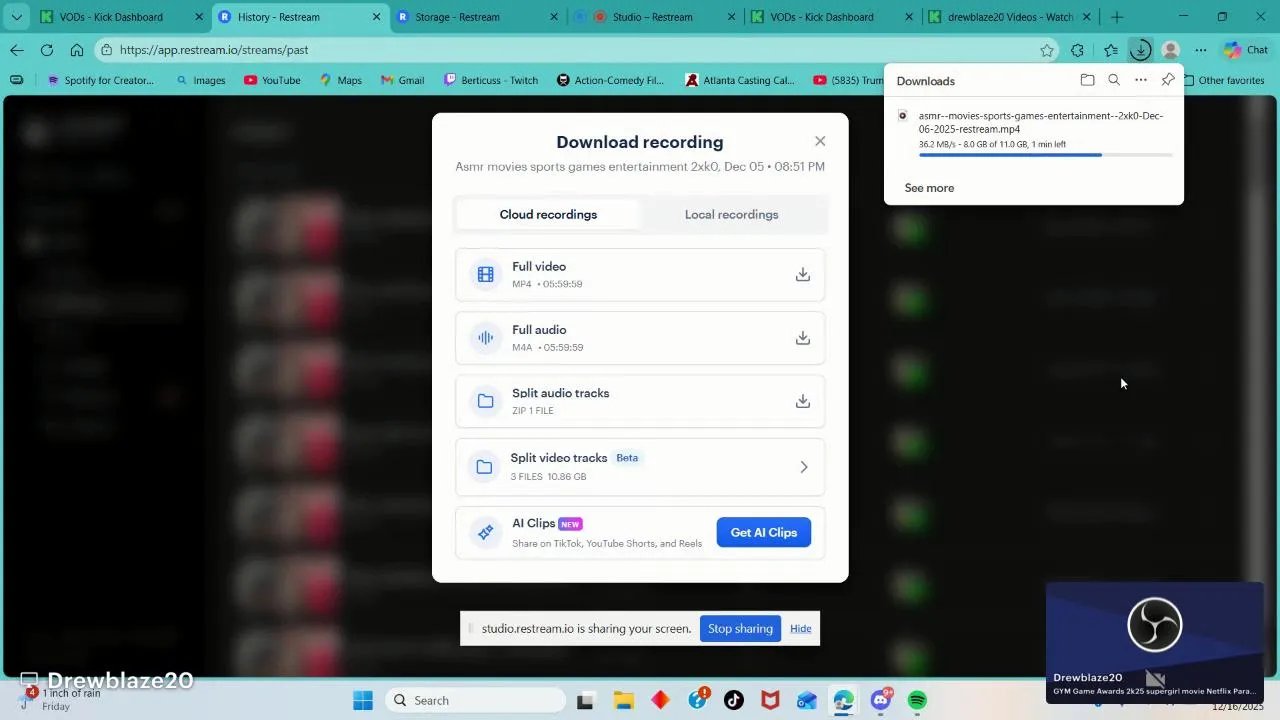Download the Full video MP4 recording
Screen dimensions: 1280x720
pos(802,275)
